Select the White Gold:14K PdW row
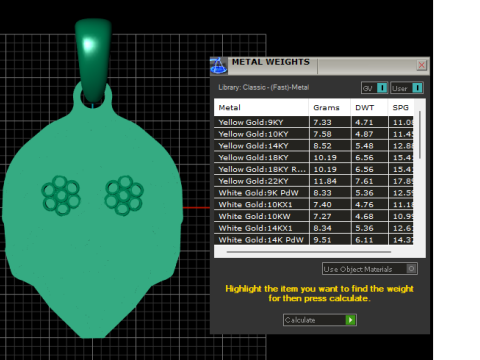The height and width of the screenshot is (360, 480). click(314, 240)
